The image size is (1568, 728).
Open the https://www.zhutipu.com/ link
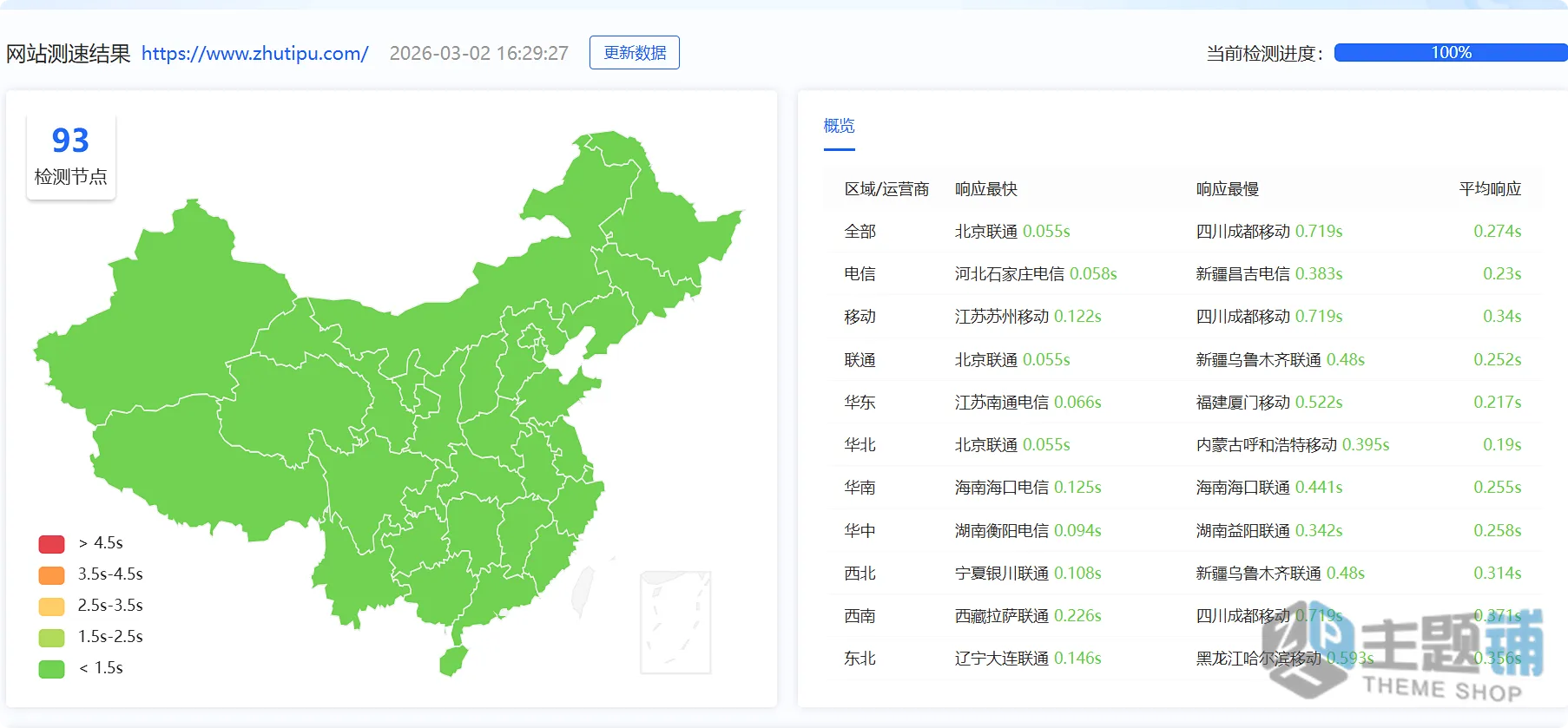pos(254,53)
